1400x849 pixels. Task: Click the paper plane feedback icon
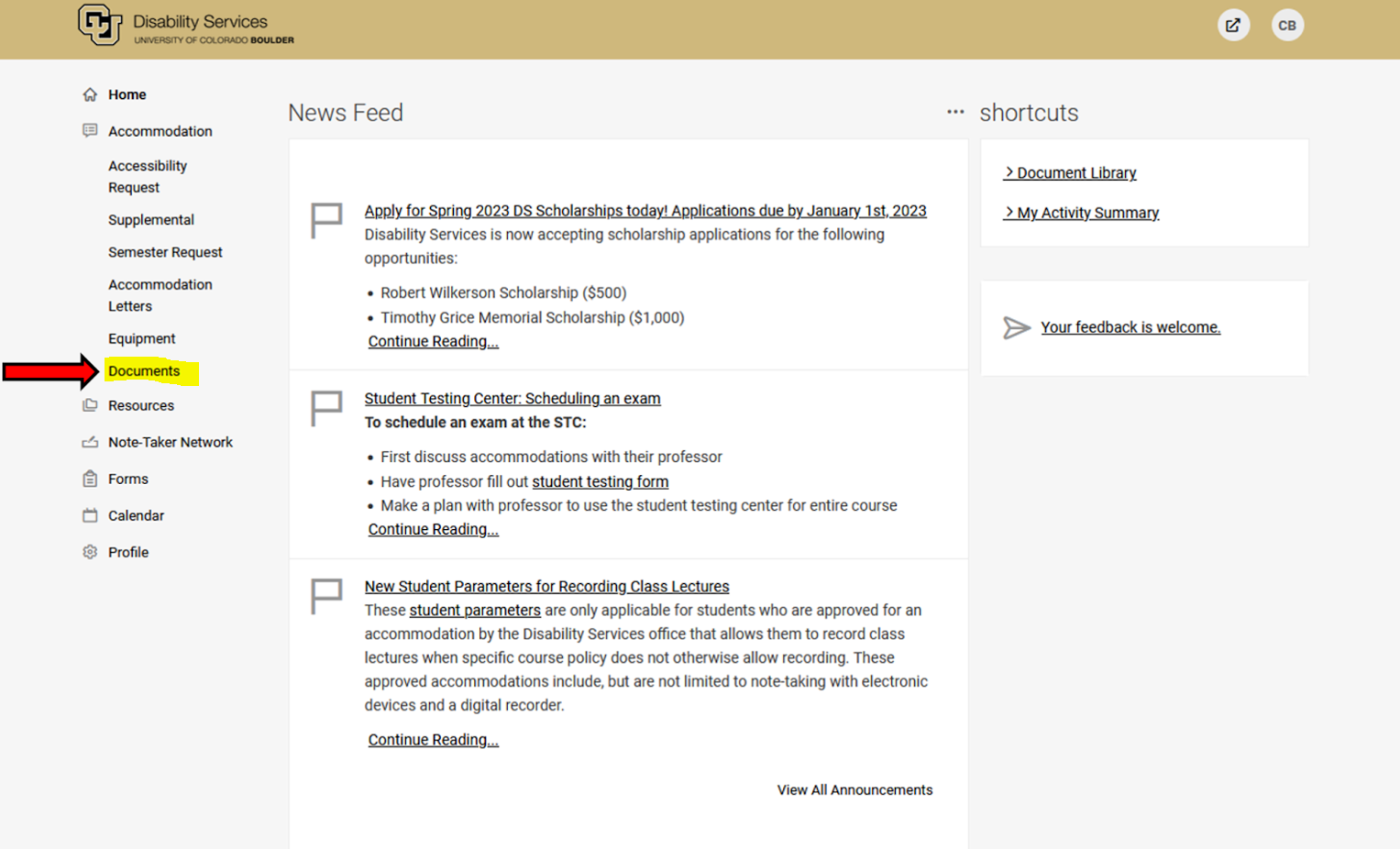[1016, 328]
